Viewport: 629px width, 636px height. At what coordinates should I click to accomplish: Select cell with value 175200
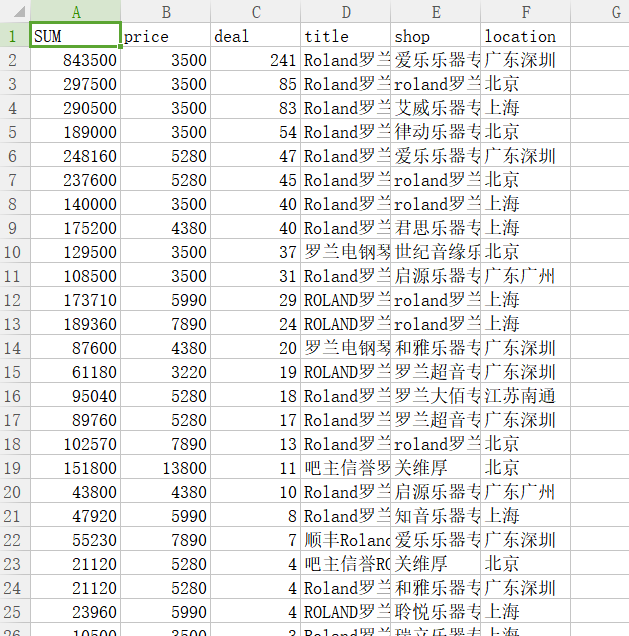coord(75,228)
